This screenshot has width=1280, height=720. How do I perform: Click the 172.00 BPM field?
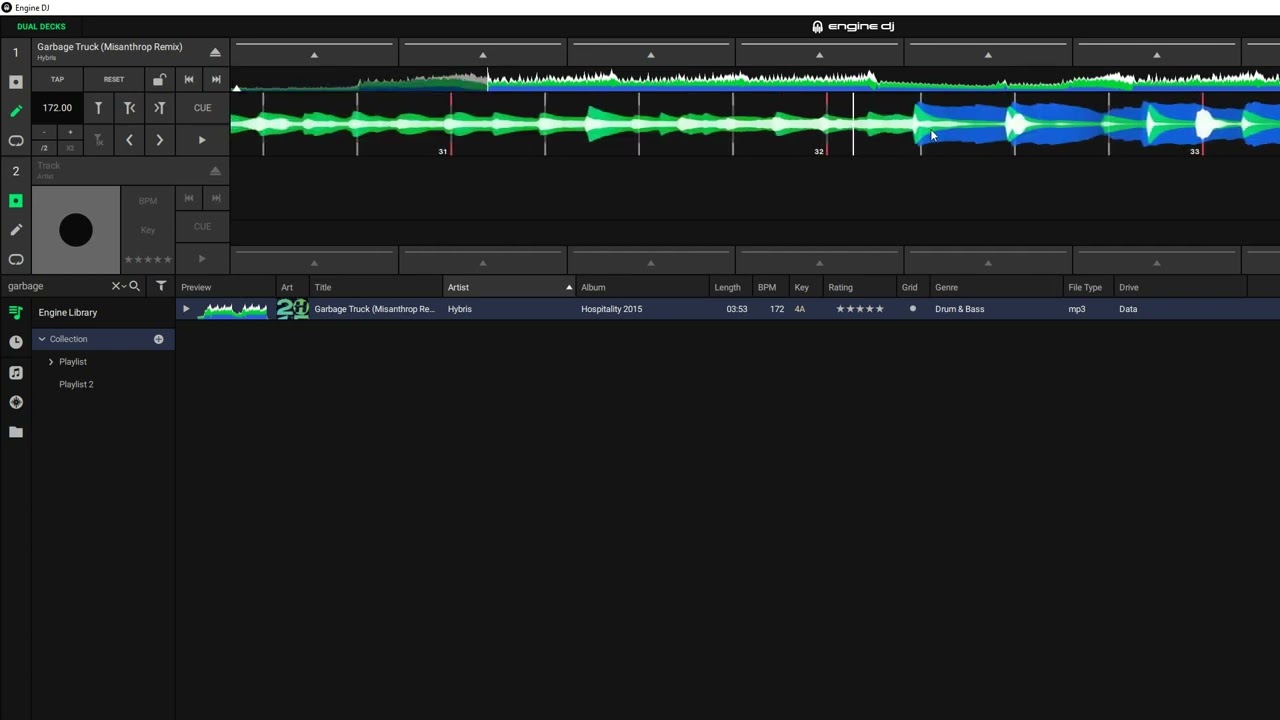(57, 108)
